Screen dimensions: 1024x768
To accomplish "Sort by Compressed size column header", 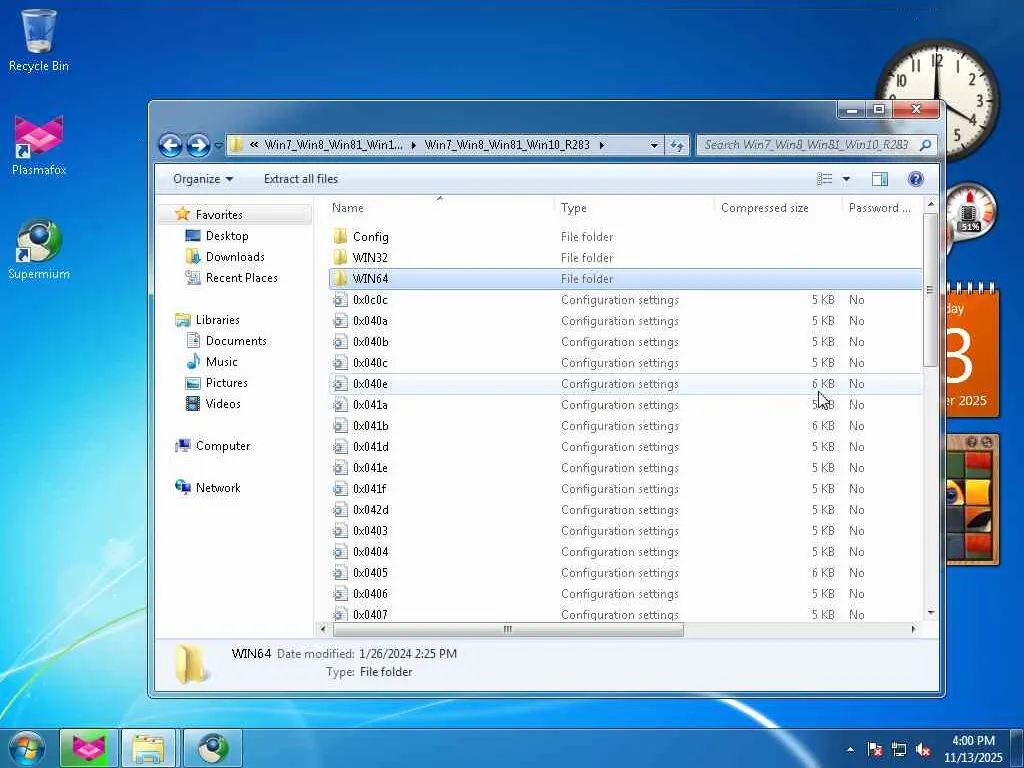I will [765, 208].
